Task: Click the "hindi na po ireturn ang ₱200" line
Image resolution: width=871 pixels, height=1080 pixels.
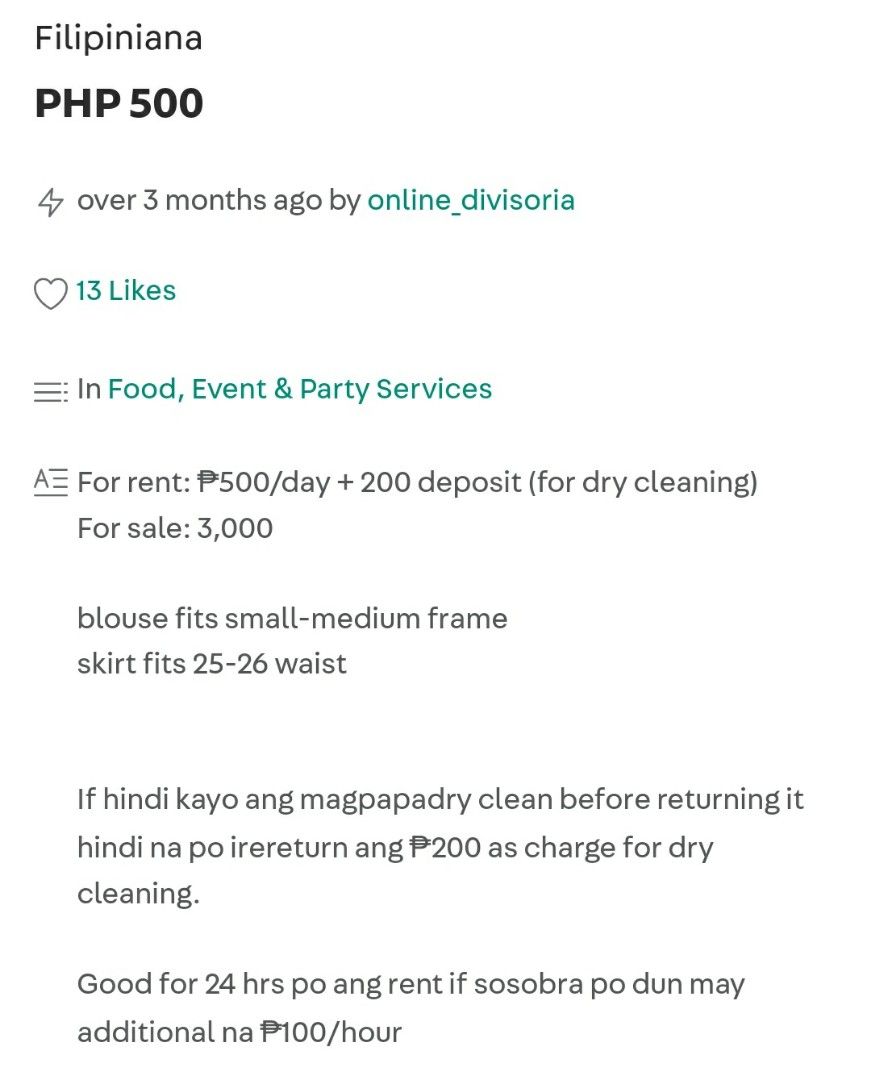Action: [x=395, y=848]
